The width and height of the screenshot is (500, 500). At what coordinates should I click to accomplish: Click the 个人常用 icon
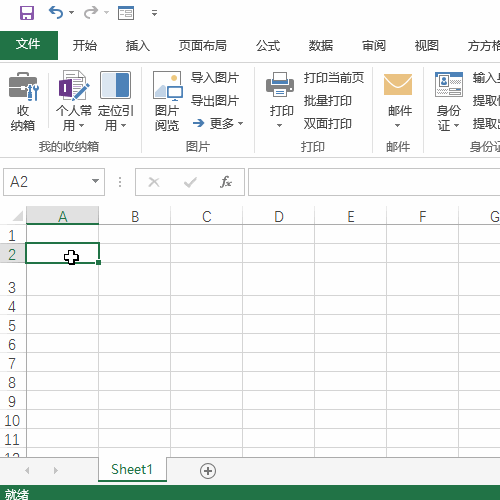(74, 85)
